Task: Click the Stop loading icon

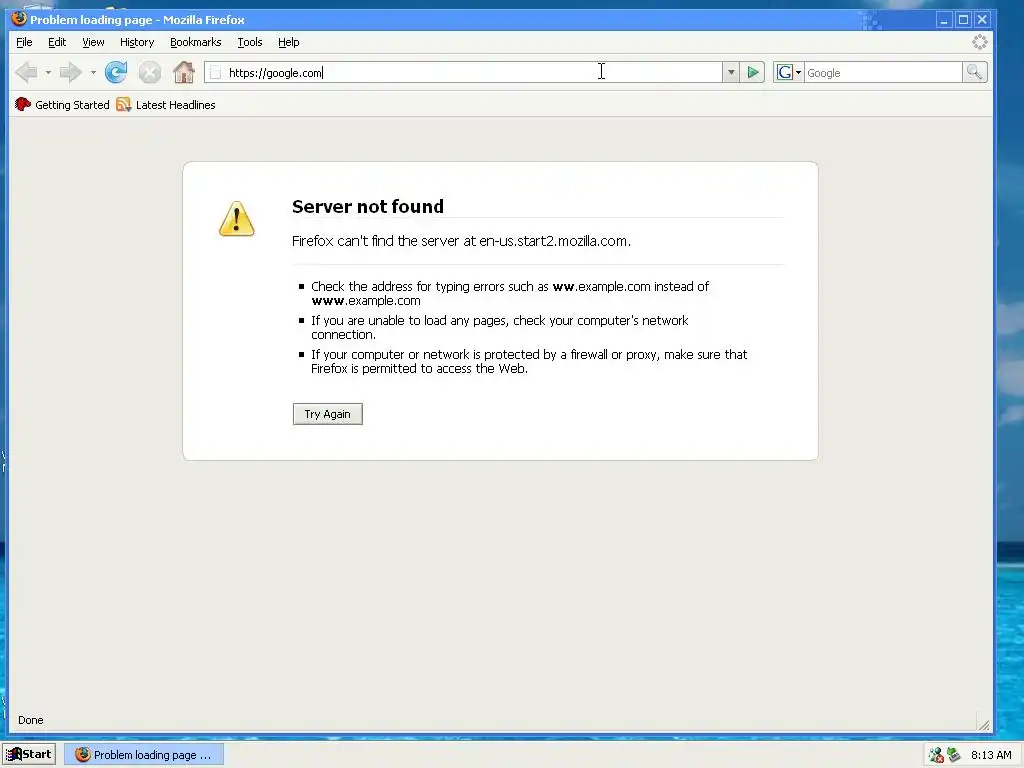Action: click(x=150, y=72)
